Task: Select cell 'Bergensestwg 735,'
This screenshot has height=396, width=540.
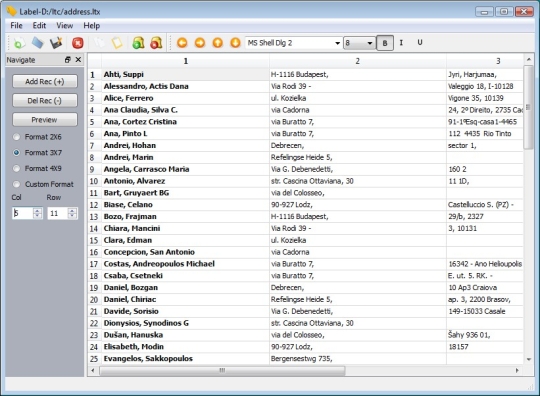Action: 357,358
